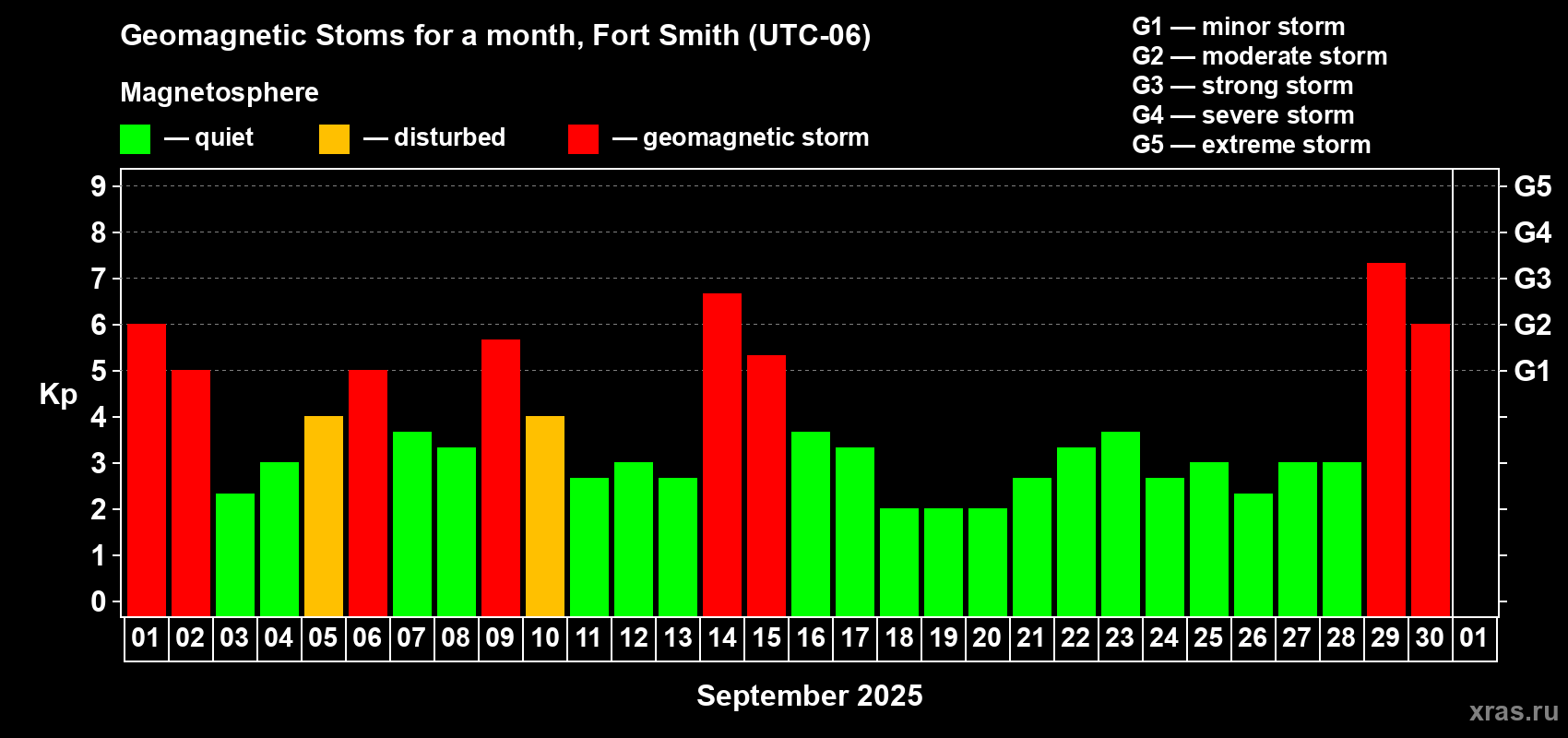This screenshot has height=738, width=1568.
Task: Click the green quiet legend swatch
Action: (135, 139)
